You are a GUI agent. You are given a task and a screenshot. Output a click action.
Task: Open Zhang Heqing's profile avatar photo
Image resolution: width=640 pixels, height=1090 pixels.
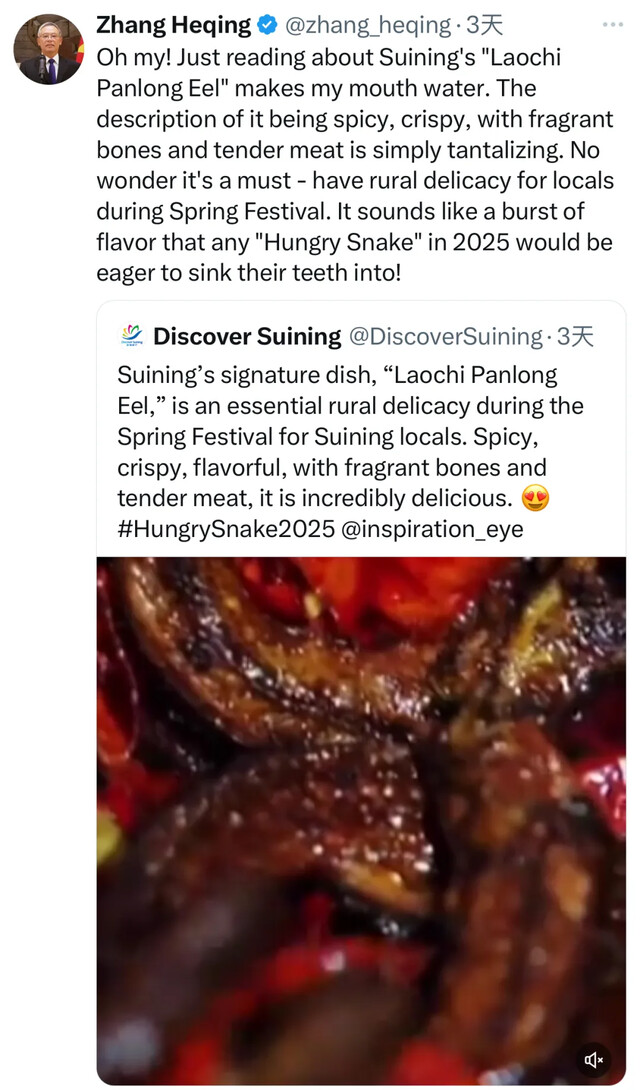(x=48, y=49)
